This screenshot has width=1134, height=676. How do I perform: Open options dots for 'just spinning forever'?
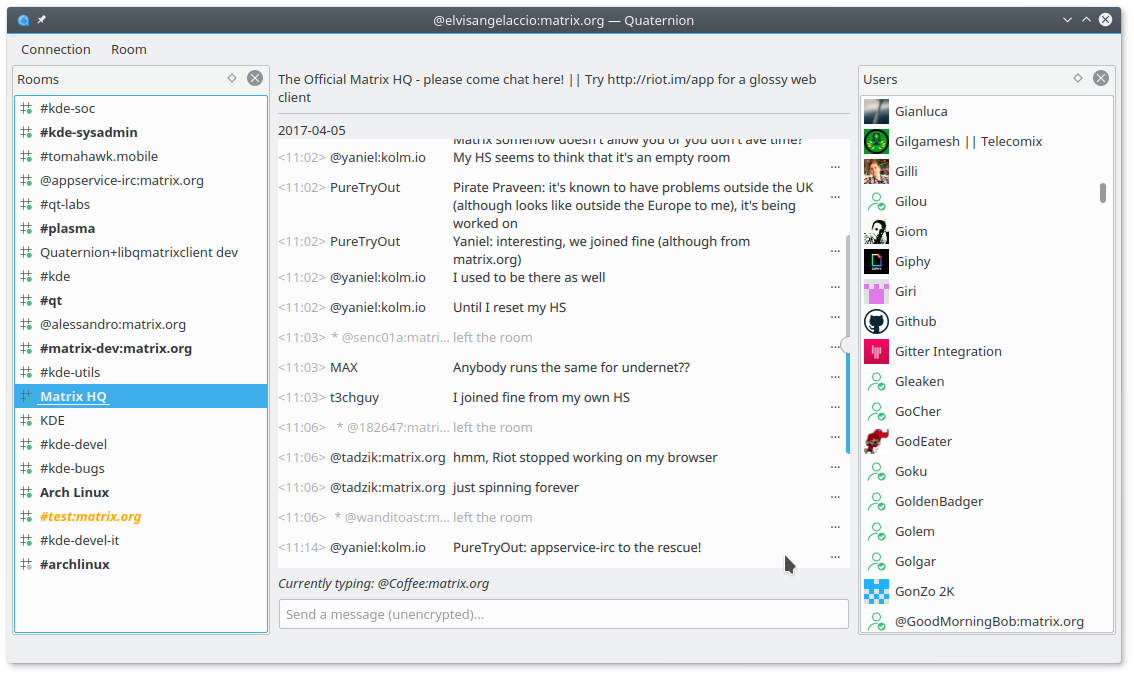(835, 497)
